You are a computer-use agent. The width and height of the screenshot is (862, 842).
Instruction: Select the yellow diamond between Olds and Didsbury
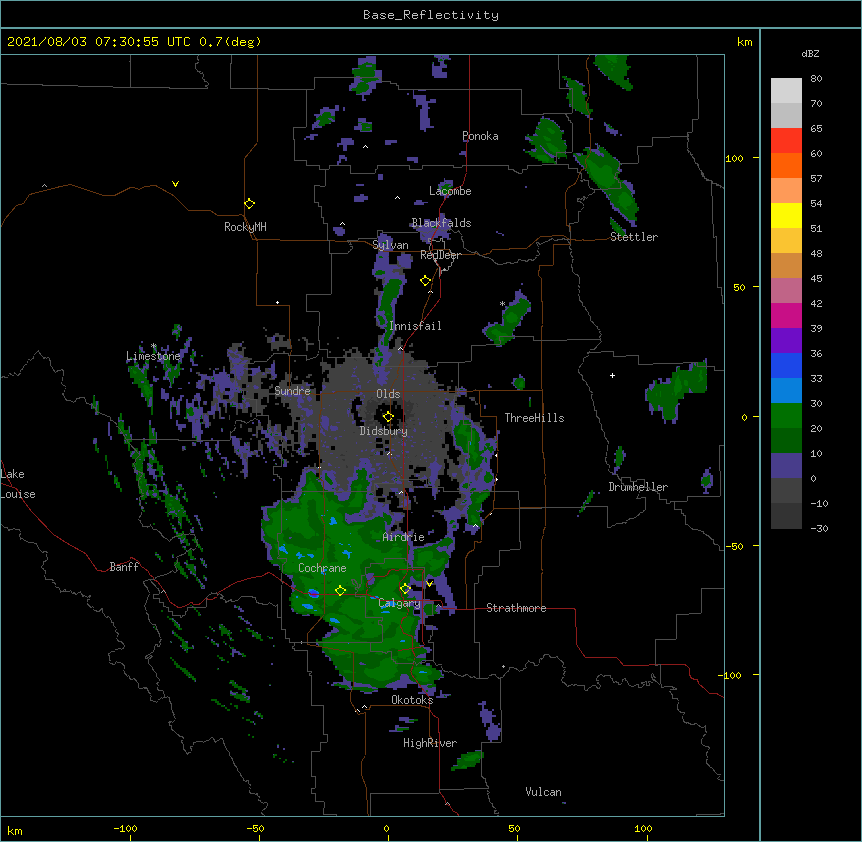click(388, 417)
